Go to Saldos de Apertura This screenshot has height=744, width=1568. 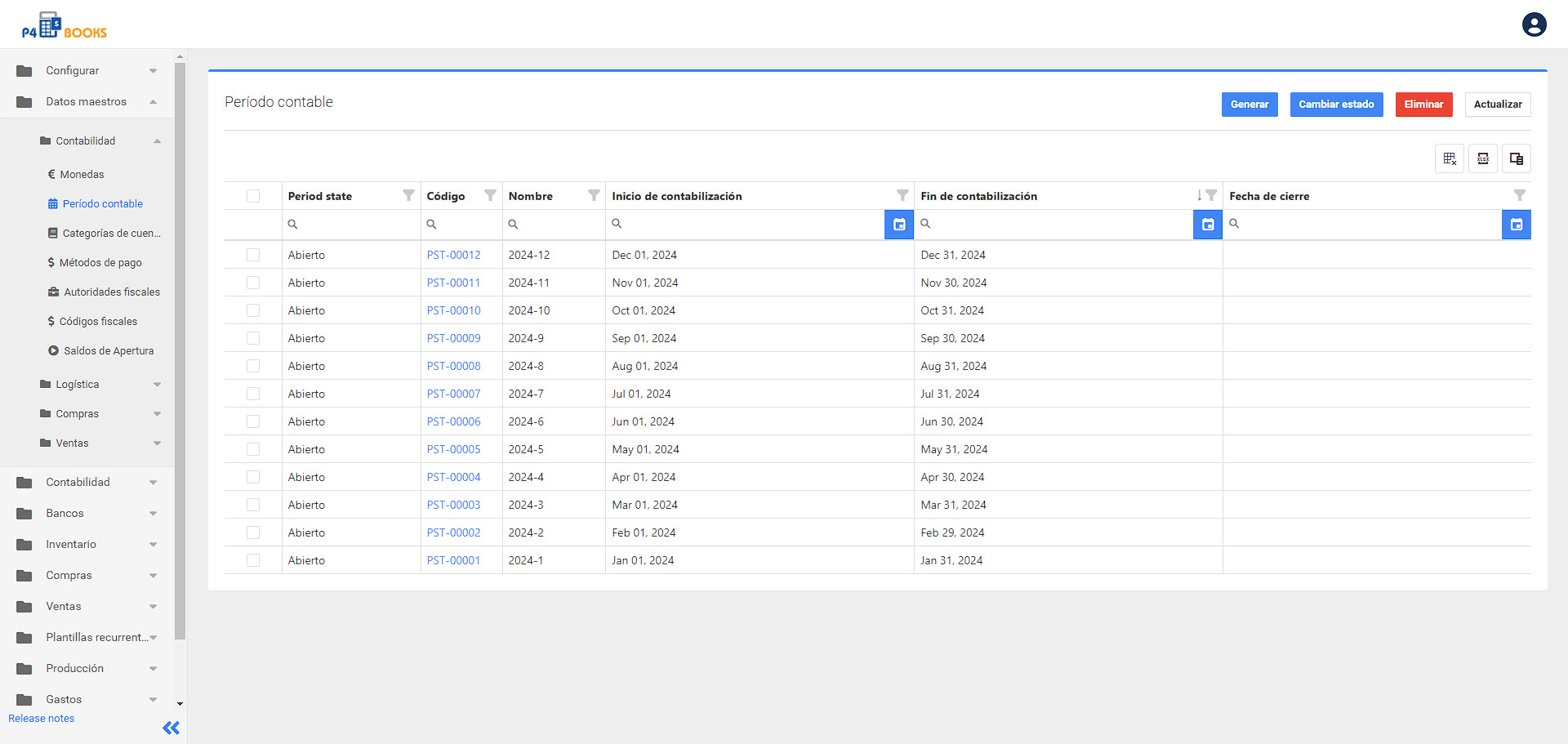click(x=108, y=351)
